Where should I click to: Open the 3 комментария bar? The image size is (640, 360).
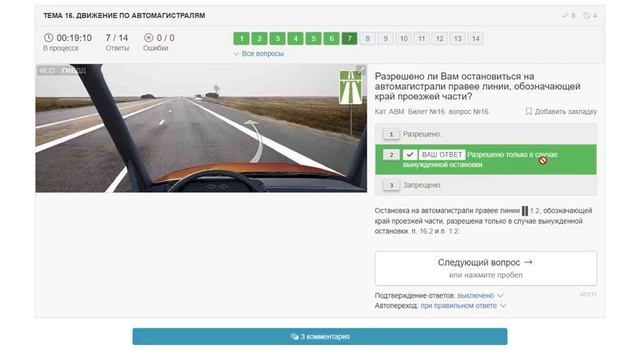320,337
